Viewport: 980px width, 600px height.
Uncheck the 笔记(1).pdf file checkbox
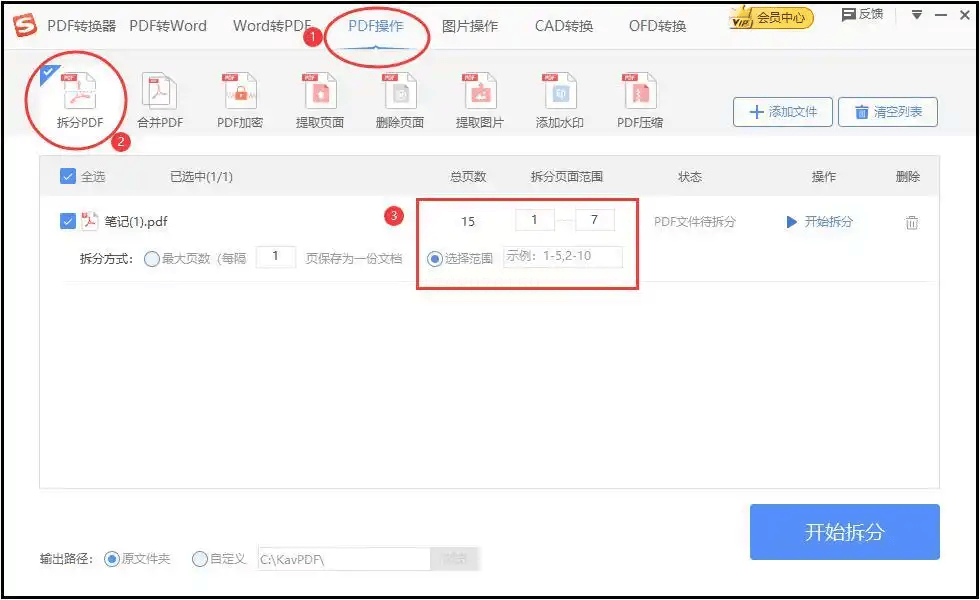click(x=68, y=222)
